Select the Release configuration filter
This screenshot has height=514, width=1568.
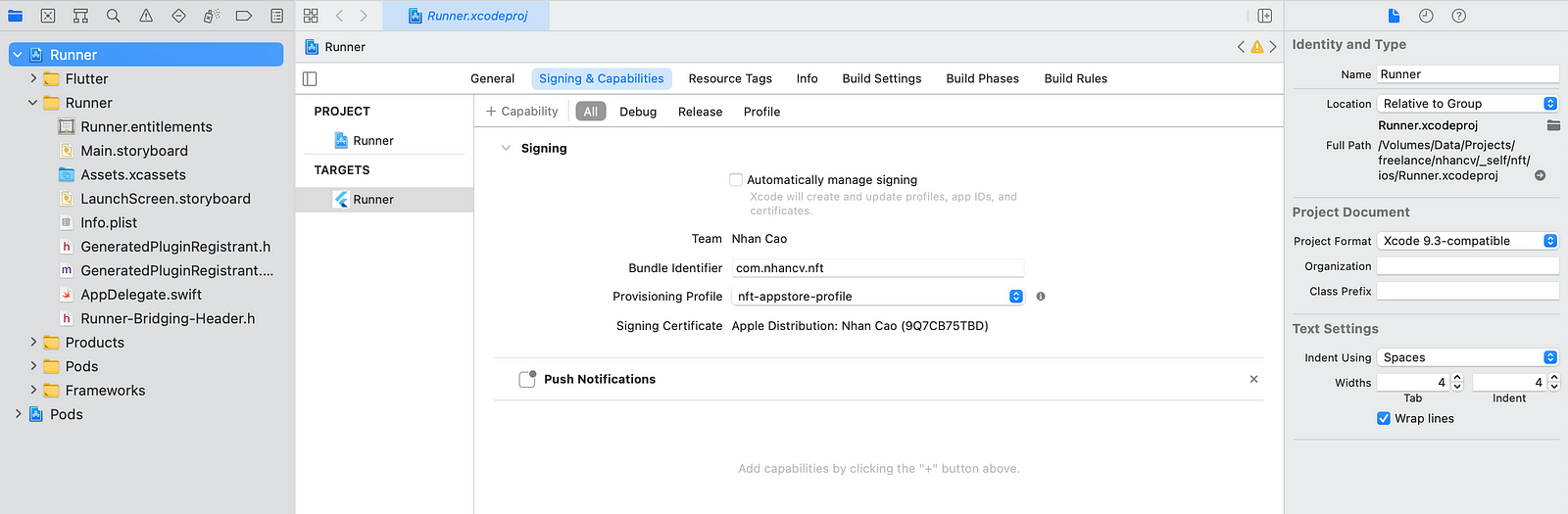tap(700, 112)
